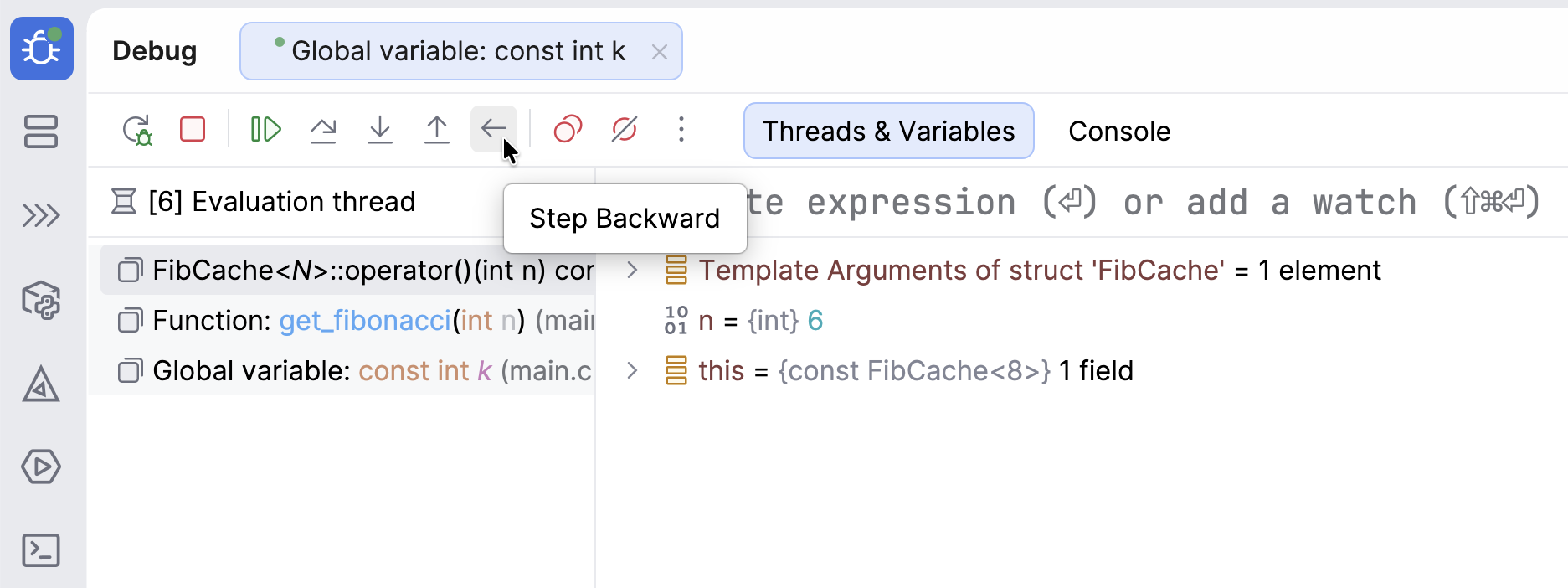
Task: Select the Threads & Variables tab
Action: click(888, 132)
